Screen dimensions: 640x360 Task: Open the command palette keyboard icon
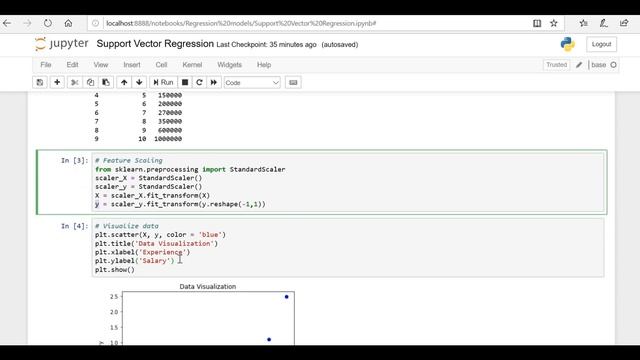click(x=293, y=82)
